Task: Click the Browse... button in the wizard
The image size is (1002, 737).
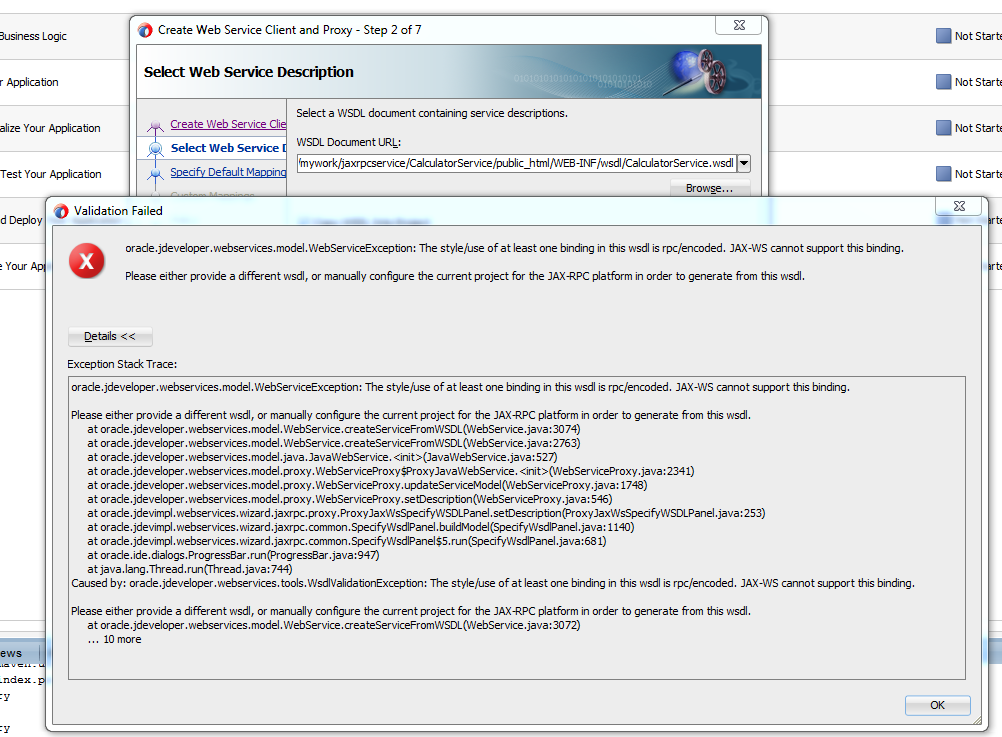Action: 709,188
